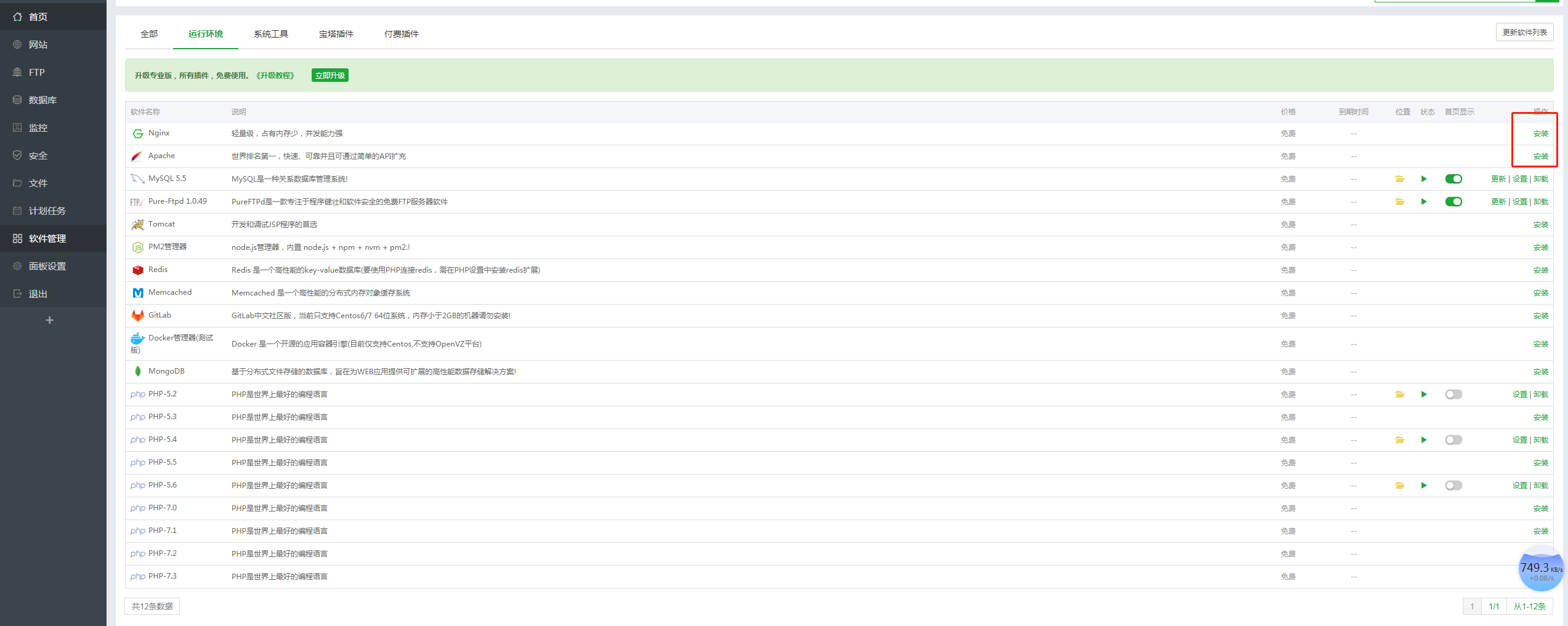Image resolution: width=1568 pixels, height=626 pixels.
Task: Click page number 1 in pagination
Action: click(x=1472, y=606)
